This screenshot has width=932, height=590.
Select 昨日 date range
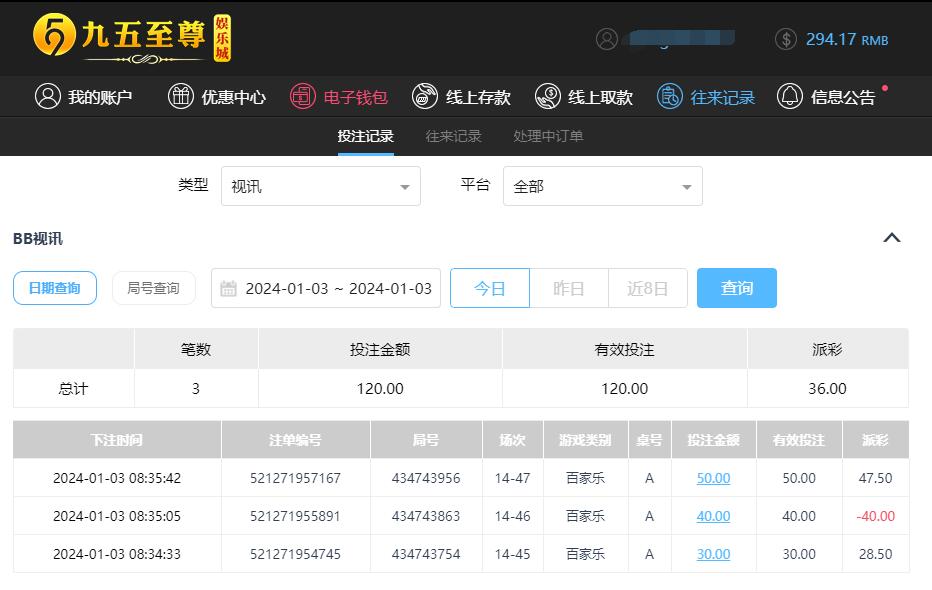click(x=569, y=288)
